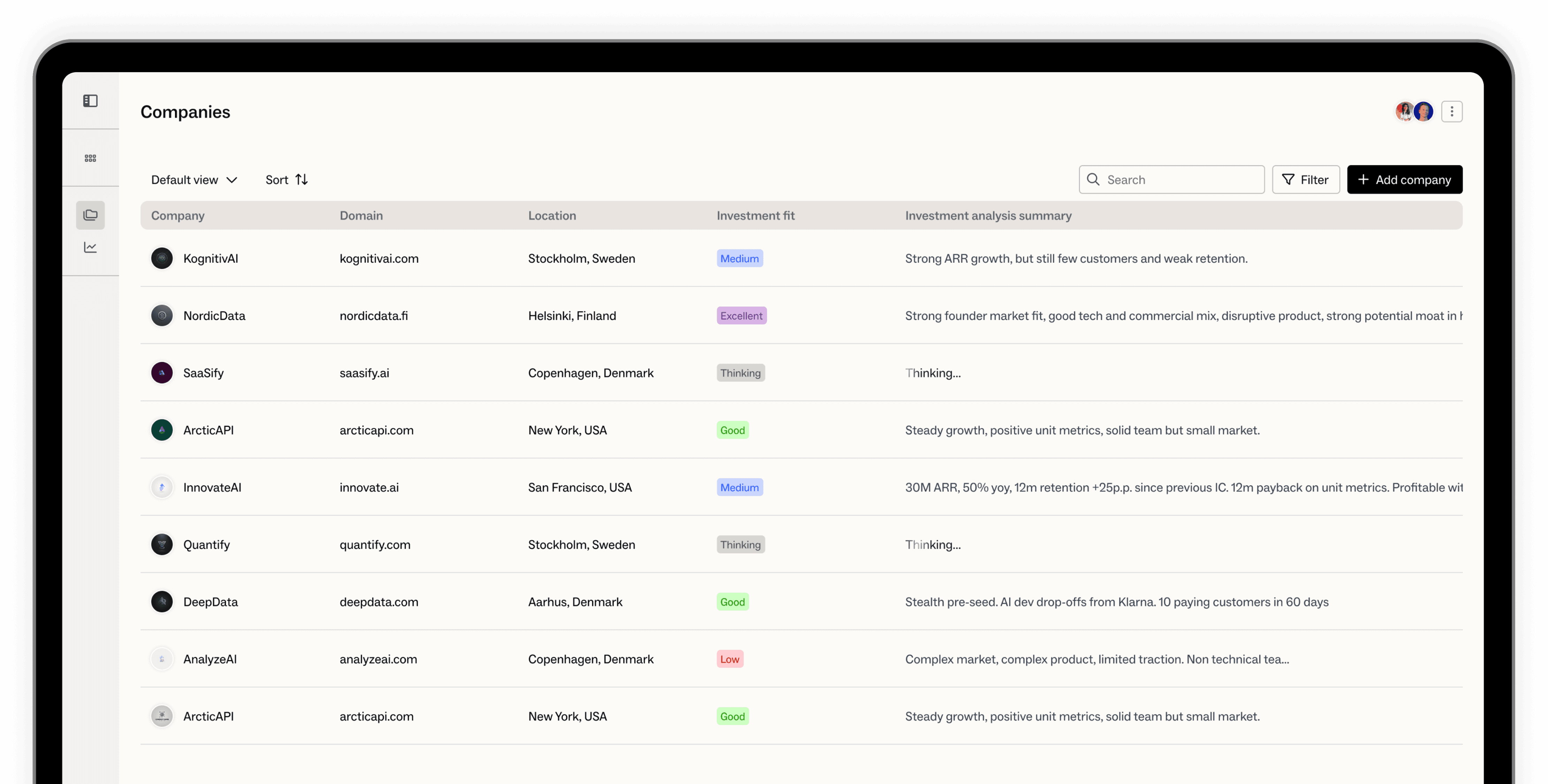This screenshot has height=784, width=1548.
Task: Select the DeepData company row name
Action: pos(210,602)
